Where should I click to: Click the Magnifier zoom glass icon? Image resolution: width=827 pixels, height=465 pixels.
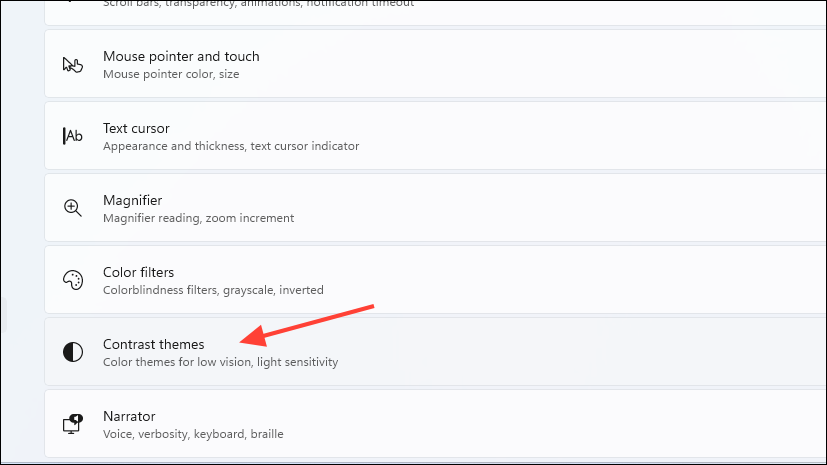pos(72,208)
